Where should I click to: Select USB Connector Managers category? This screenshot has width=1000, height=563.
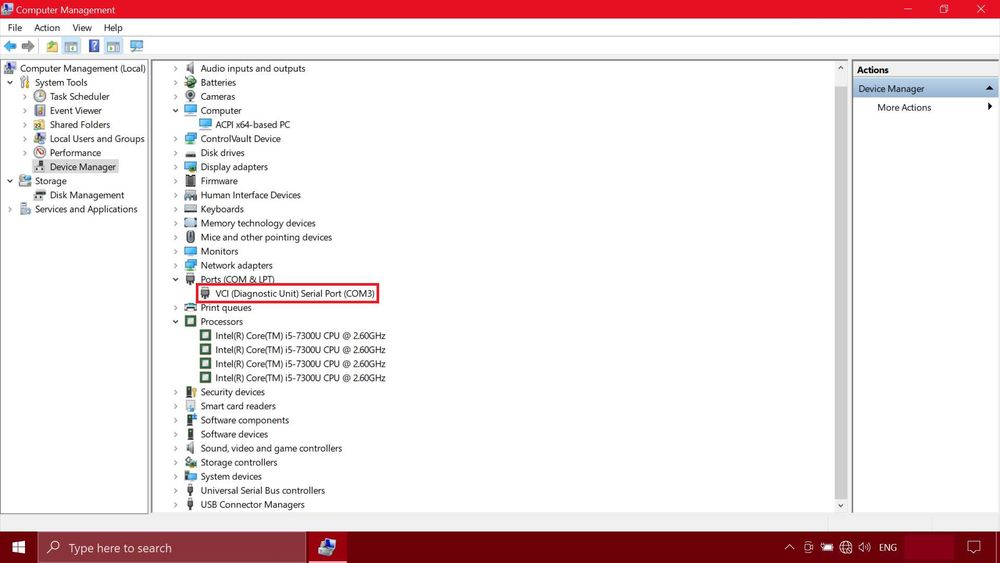pos(253,504)
